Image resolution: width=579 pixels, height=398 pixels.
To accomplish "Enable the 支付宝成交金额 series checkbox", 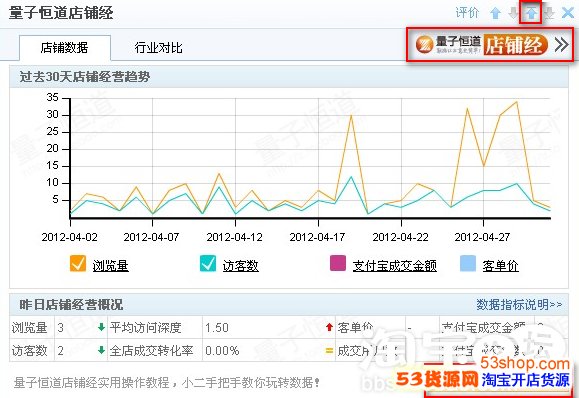I will [338, 263].
